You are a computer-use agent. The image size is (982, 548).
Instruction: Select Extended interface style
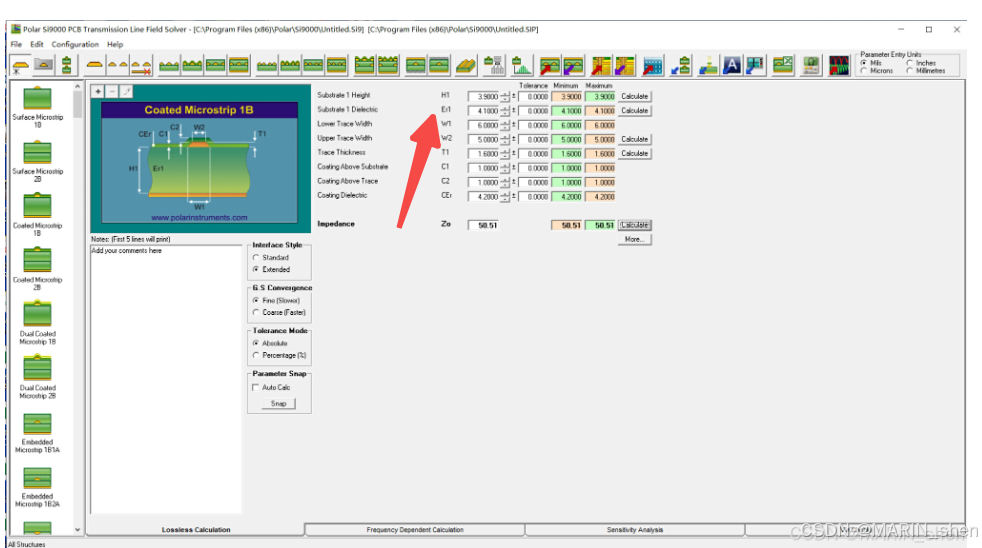[272, 269]
